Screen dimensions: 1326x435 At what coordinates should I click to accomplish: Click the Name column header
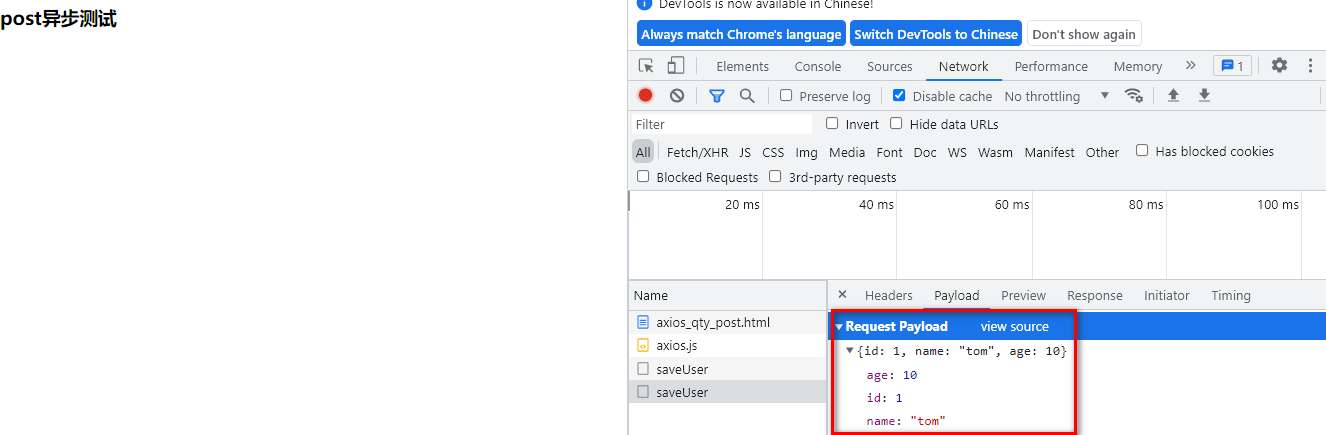tap(728, 295)
